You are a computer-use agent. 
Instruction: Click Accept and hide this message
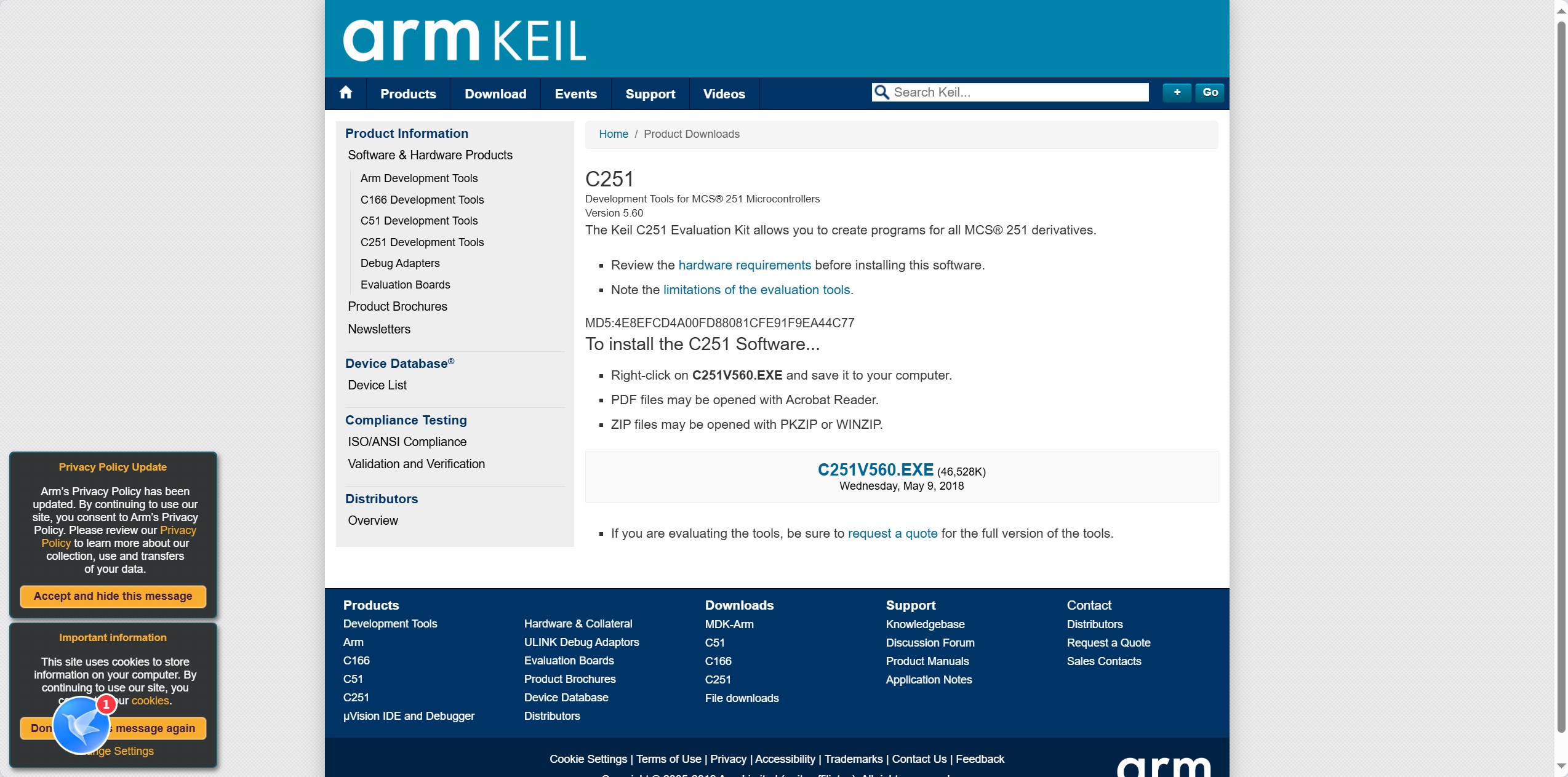tap(113, 596)
